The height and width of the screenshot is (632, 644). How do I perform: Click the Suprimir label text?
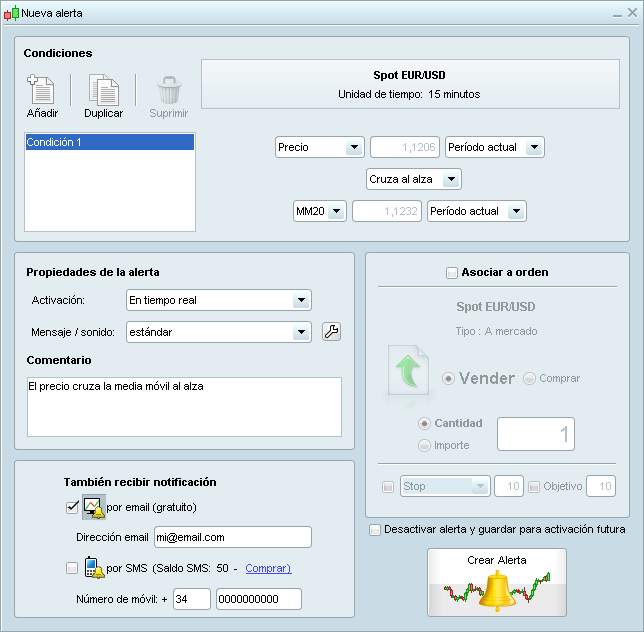tap(168, 113)
